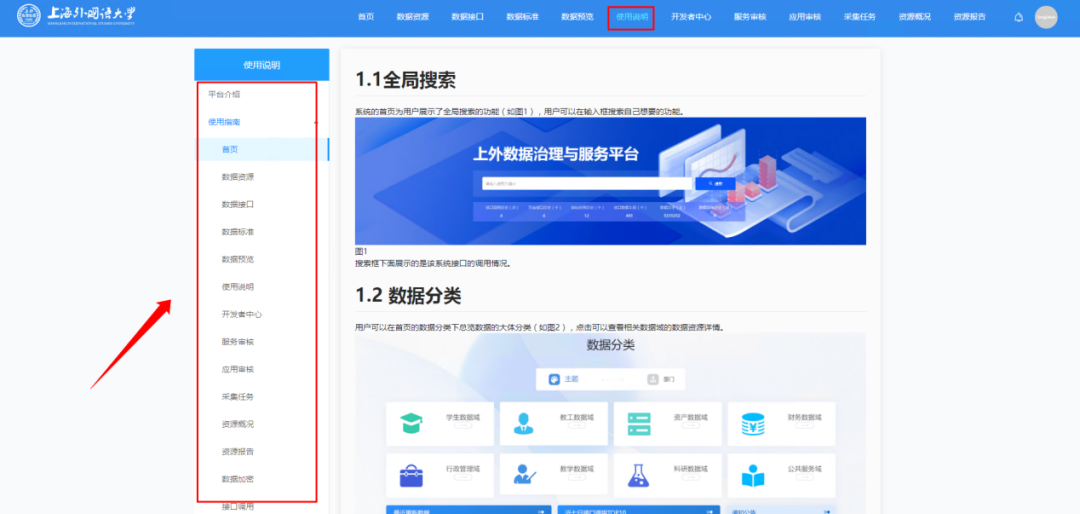Open 资源概况 in the top navigation
Viewport: 1080px width, 514px height.
tap(915, 17)
